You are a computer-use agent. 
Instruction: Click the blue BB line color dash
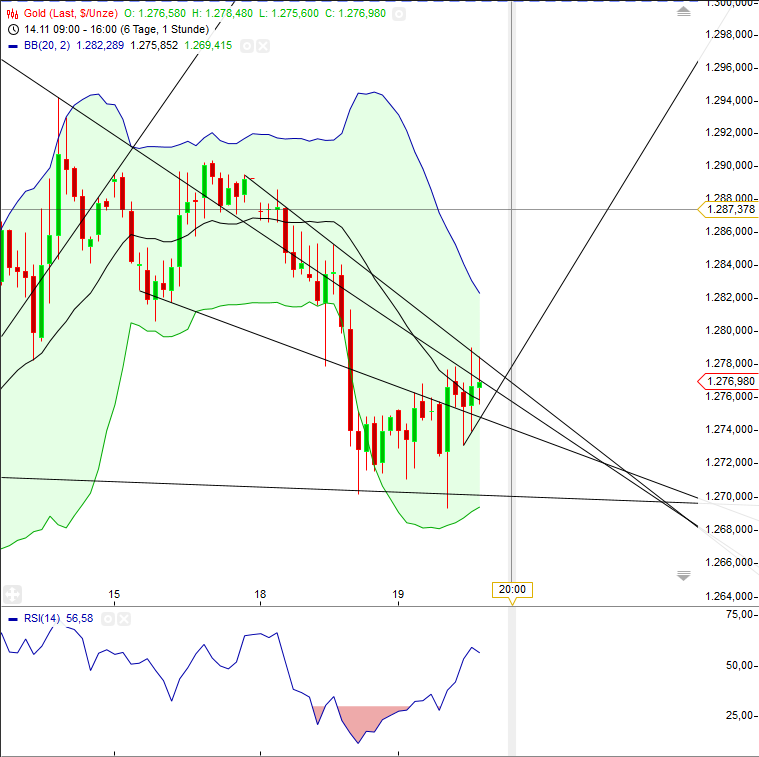coord(14,46)
